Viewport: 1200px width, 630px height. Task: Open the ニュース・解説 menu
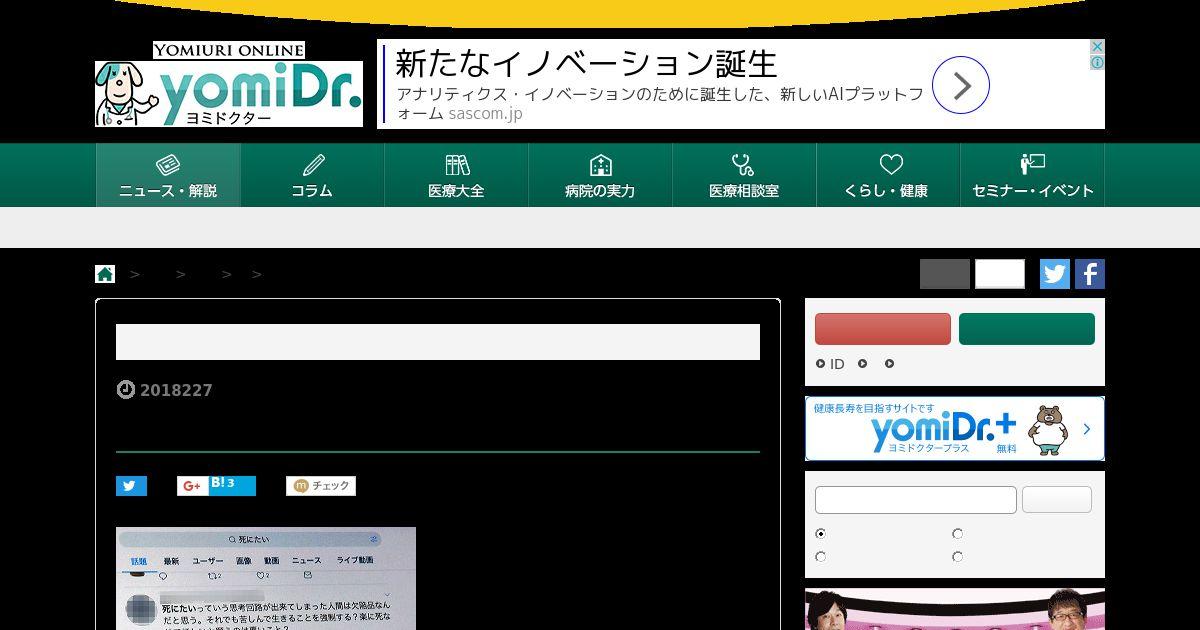tap(168, 175)
